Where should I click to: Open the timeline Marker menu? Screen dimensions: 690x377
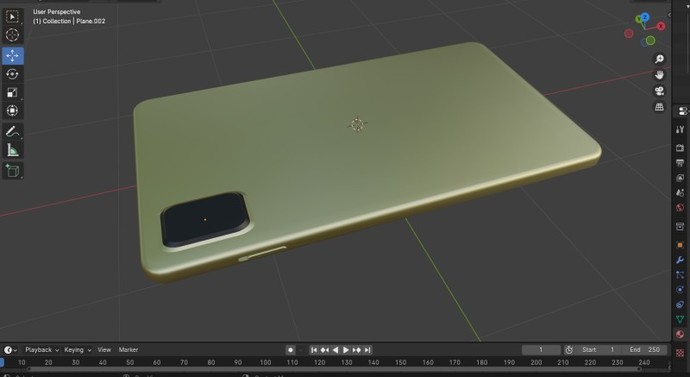(x=128, y=350)
